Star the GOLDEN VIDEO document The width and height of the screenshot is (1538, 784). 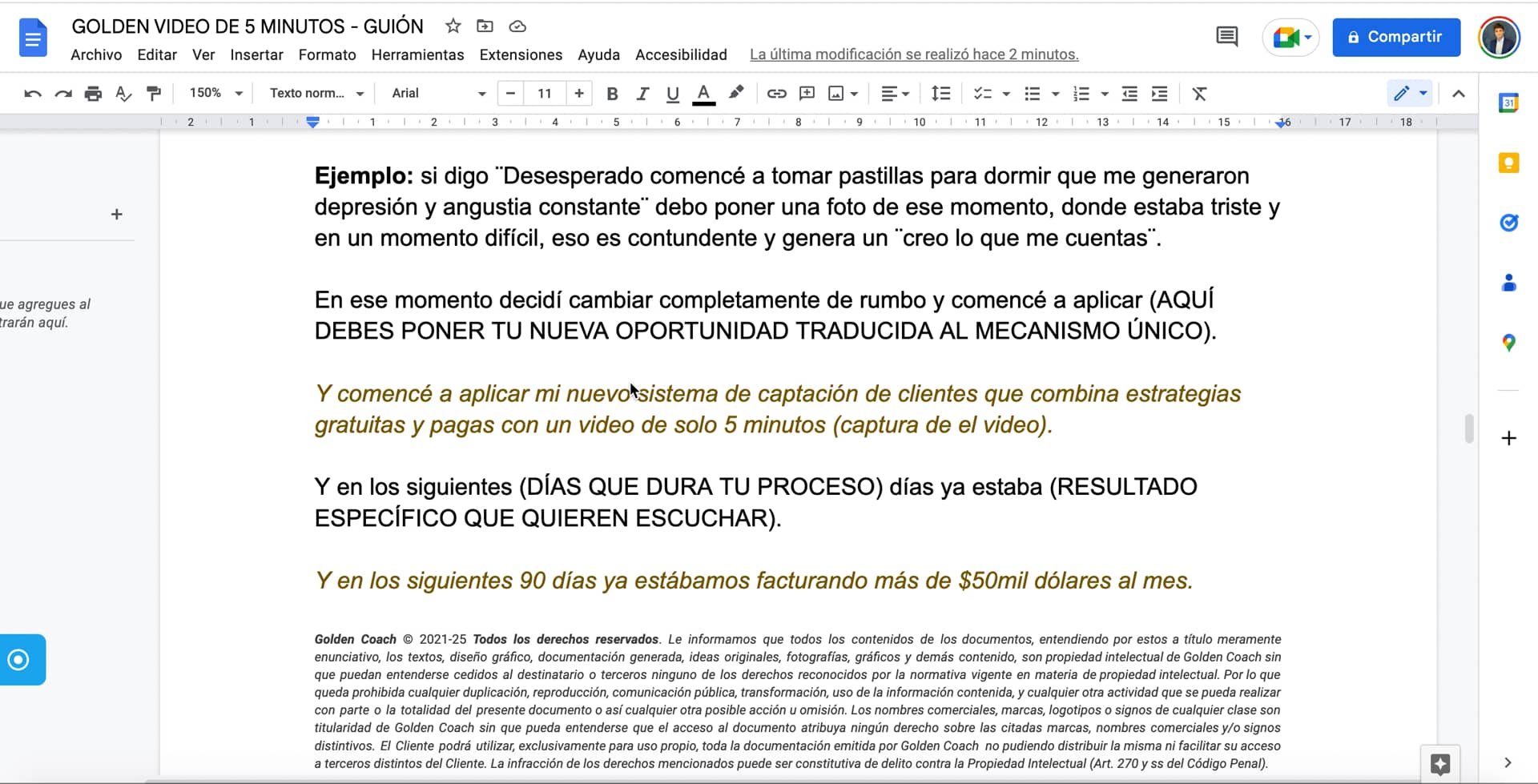click(453, 26)
